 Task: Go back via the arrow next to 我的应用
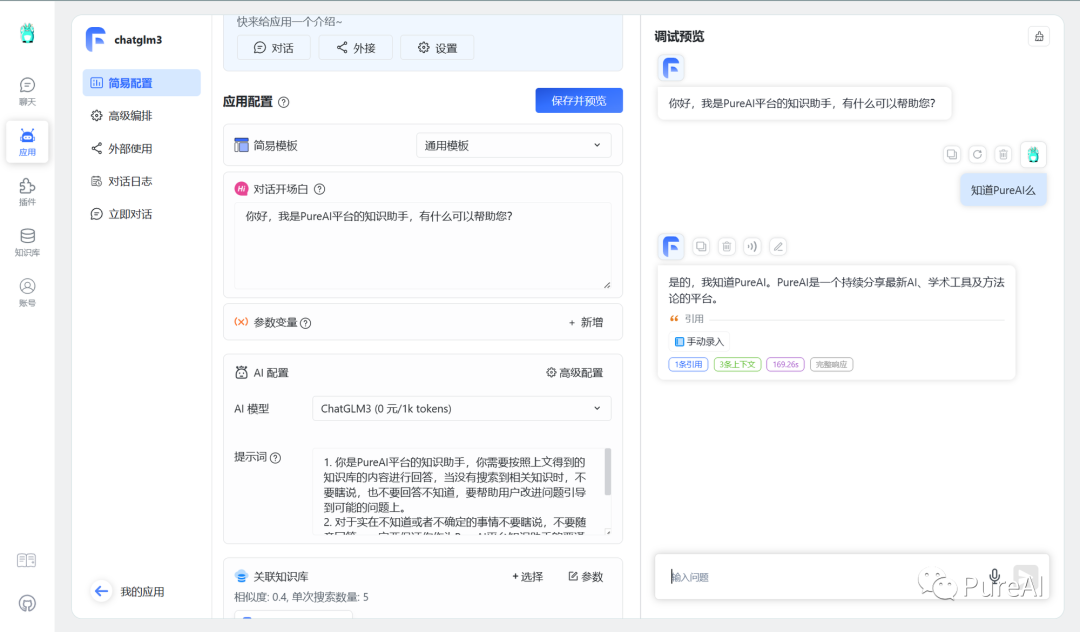[101, 591]
